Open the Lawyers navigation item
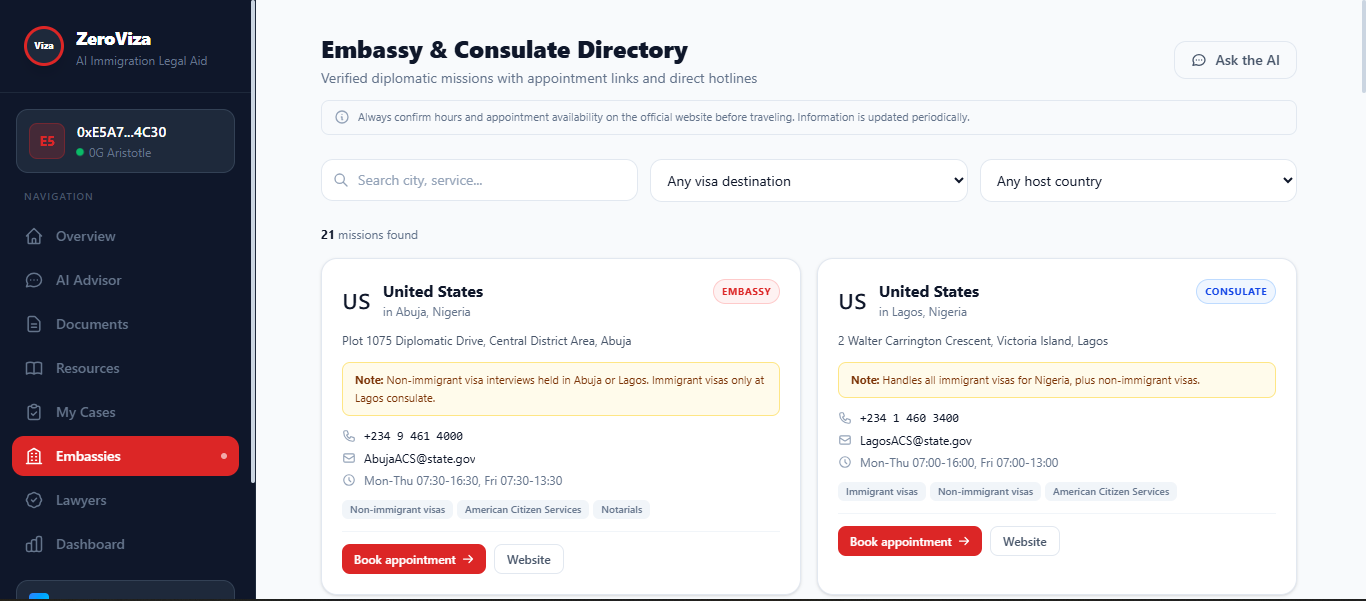Viewport: 1366px width, 601px height. pyautogui.click(x=125, y=500)
